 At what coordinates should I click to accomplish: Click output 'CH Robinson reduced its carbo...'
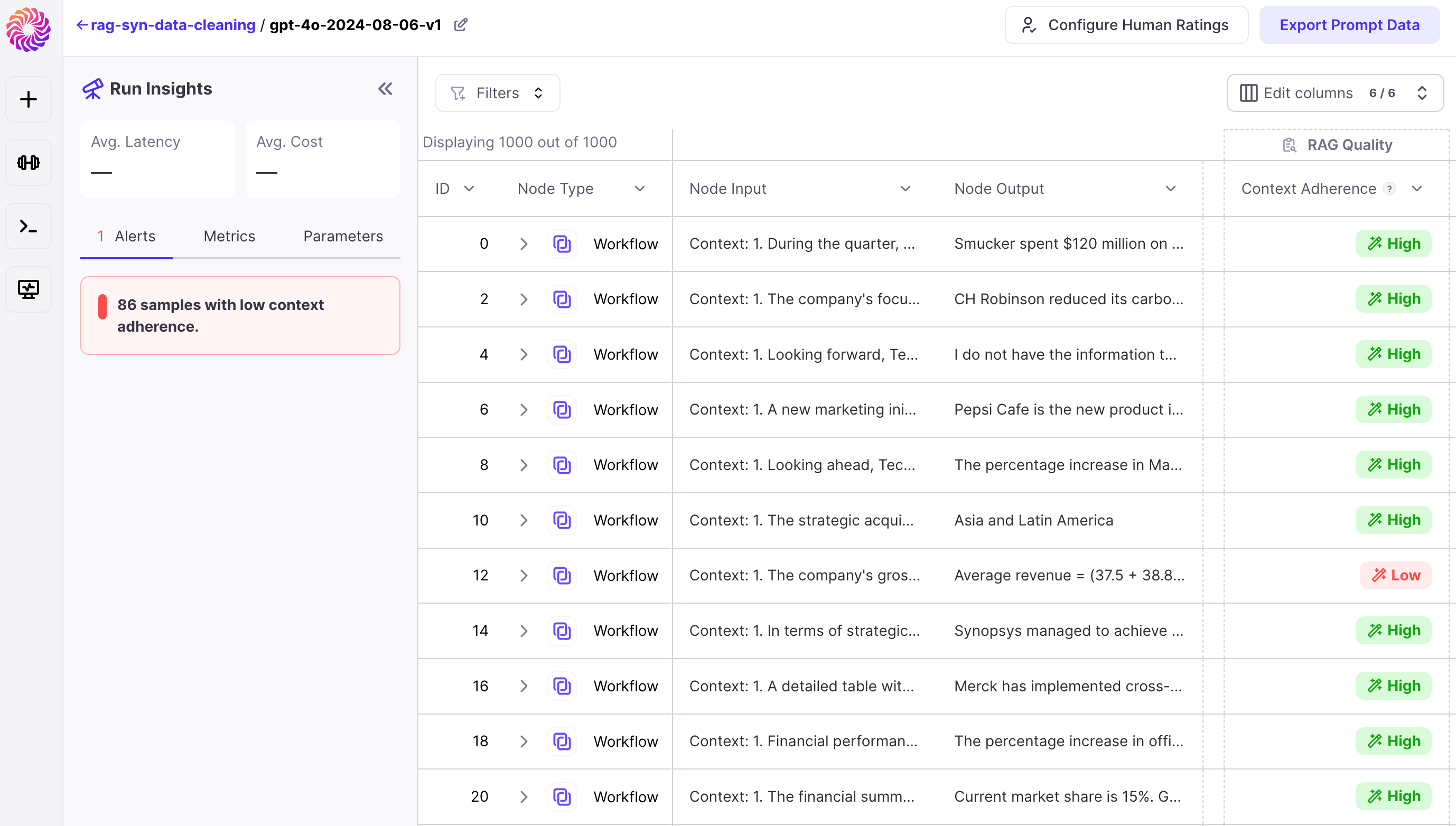[x=1068, y=299]
